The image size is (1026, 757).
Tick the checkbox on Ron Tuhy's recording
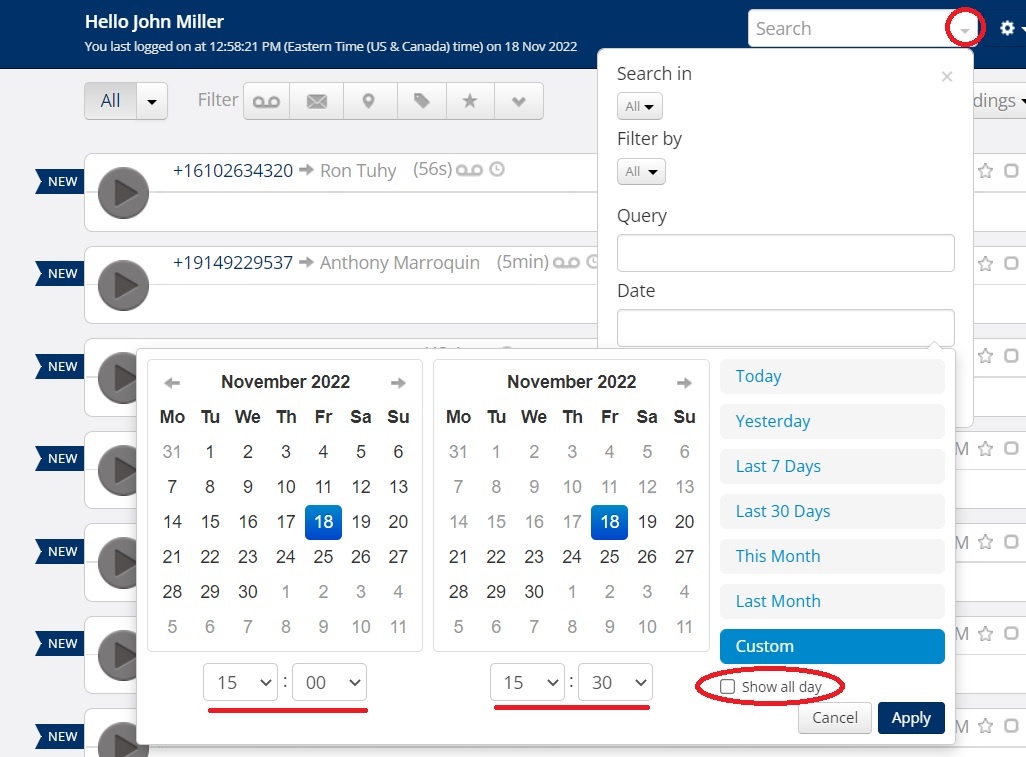point(1011,171)
